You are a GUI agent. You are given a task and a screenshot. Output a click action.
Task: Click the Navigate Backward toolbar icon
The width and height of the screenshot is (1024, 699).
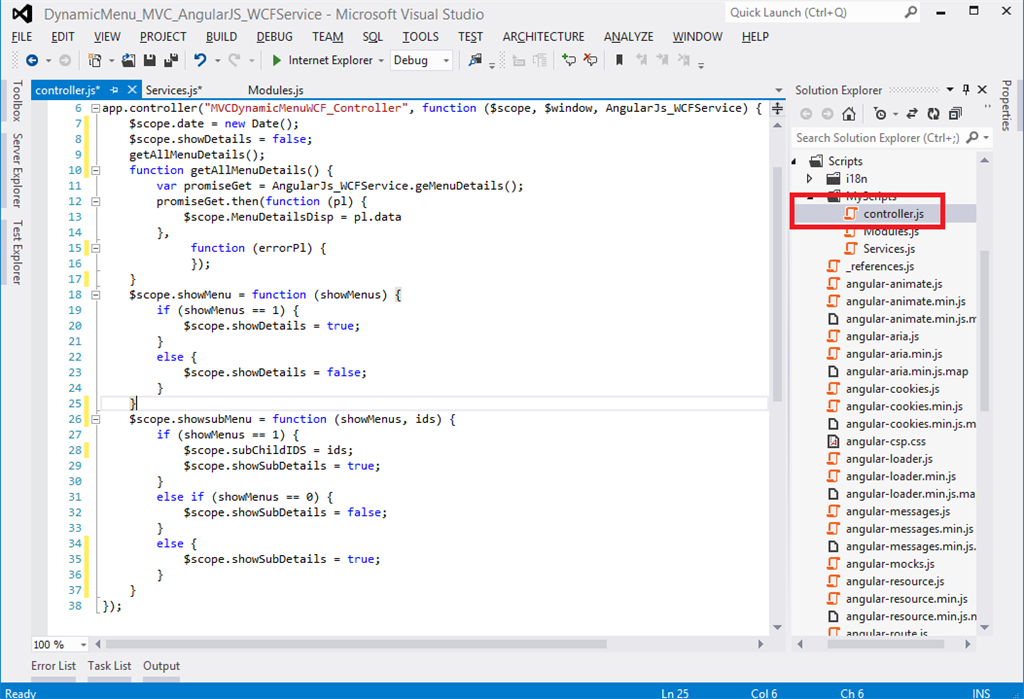click(x=32, y=61)
